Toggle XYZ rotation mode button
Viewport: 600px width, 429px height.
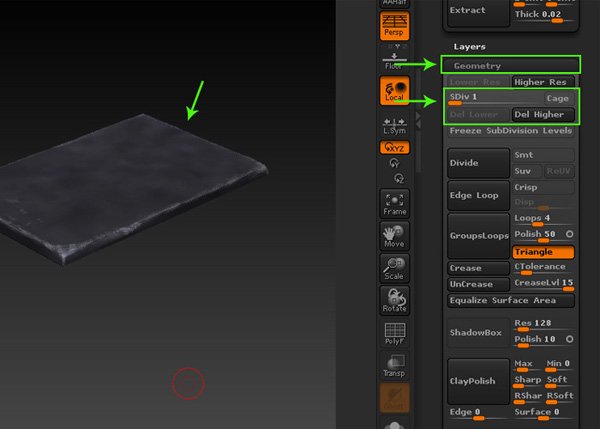395,147
